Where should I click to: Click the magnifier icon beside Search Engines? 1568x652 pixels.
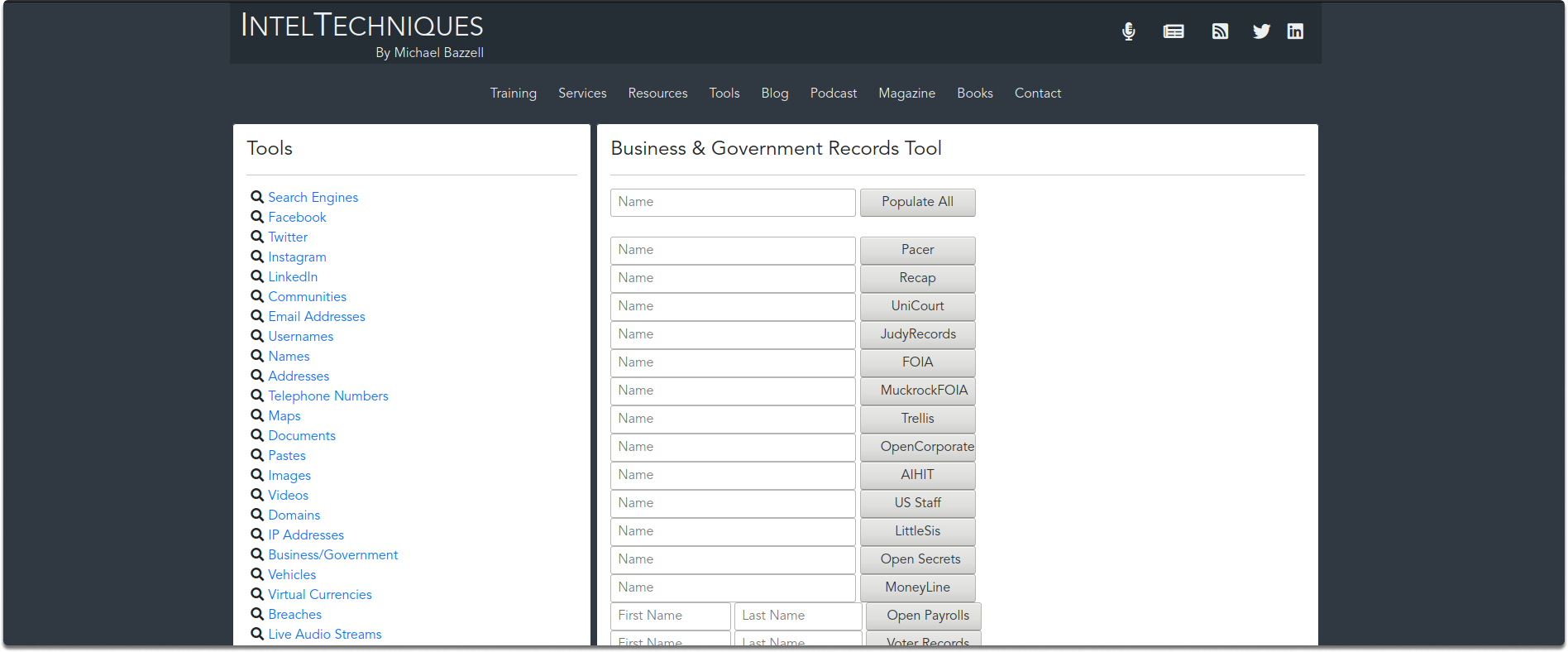click(x=257, y=197)
